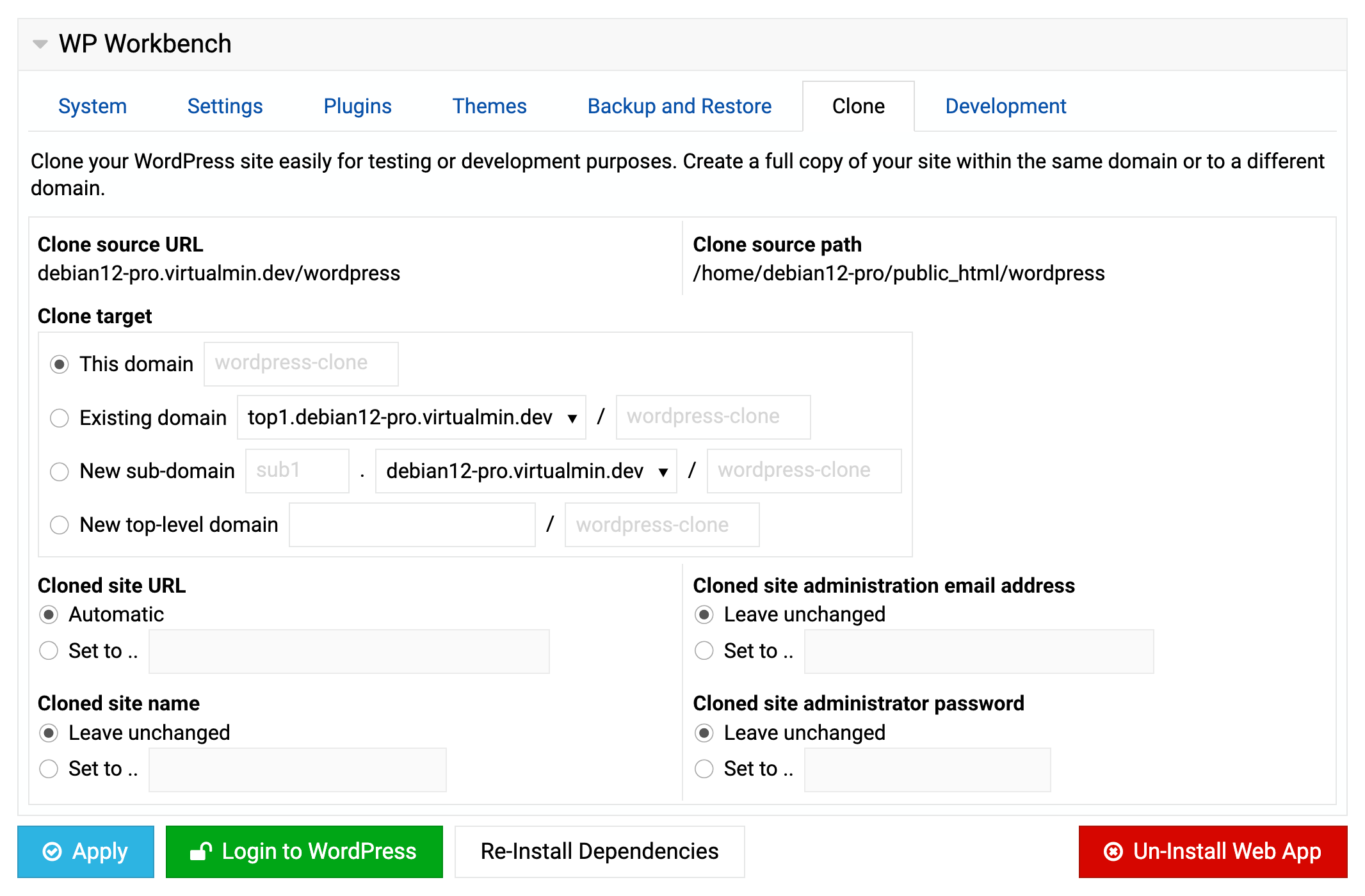The image size is (1365, 896).
Task: Click the administrator password text field
Action: point(928,770)
